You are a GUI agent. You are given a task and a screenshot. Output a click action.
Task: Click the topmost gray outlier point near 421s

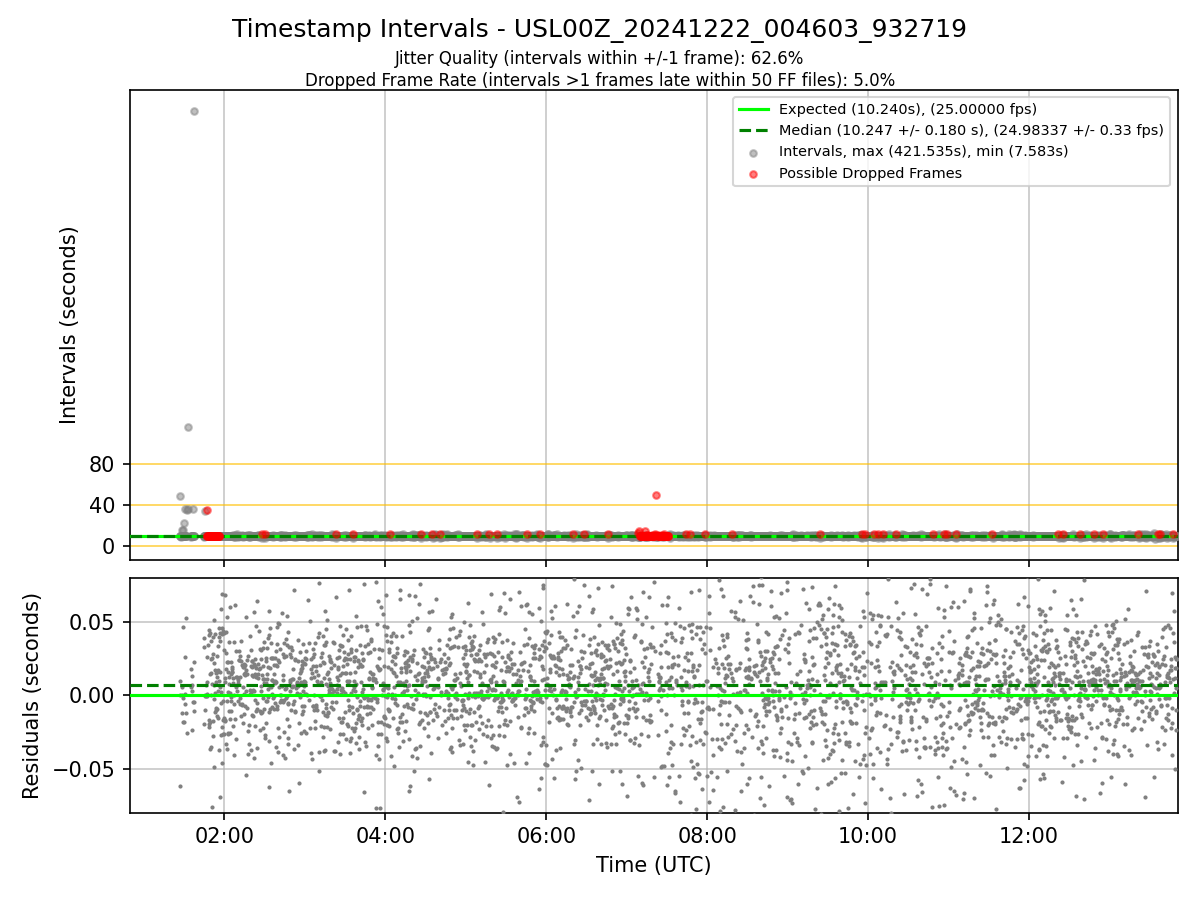point(194,111)
